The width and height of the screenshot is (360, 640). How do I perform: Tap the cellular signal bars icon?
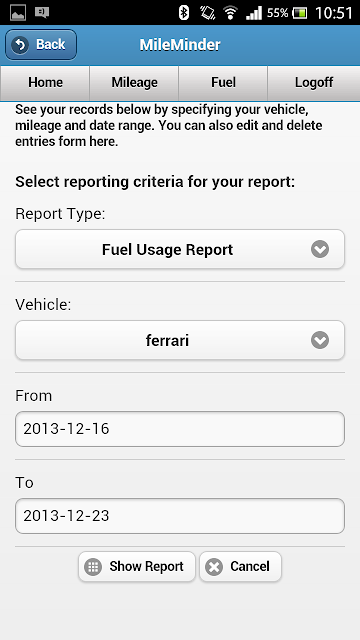point(254,13)
